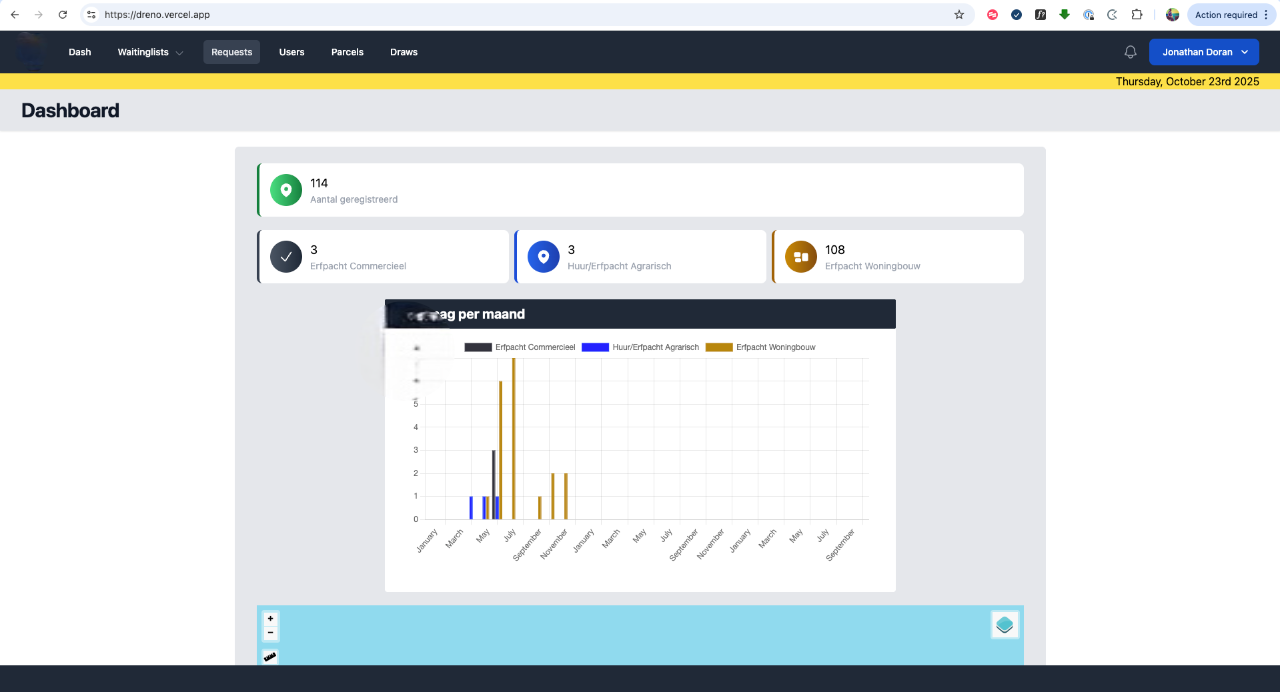The height and width of the screenshot is (692, 1280).
Task: Open the Users page
Action: coord(292,52)
